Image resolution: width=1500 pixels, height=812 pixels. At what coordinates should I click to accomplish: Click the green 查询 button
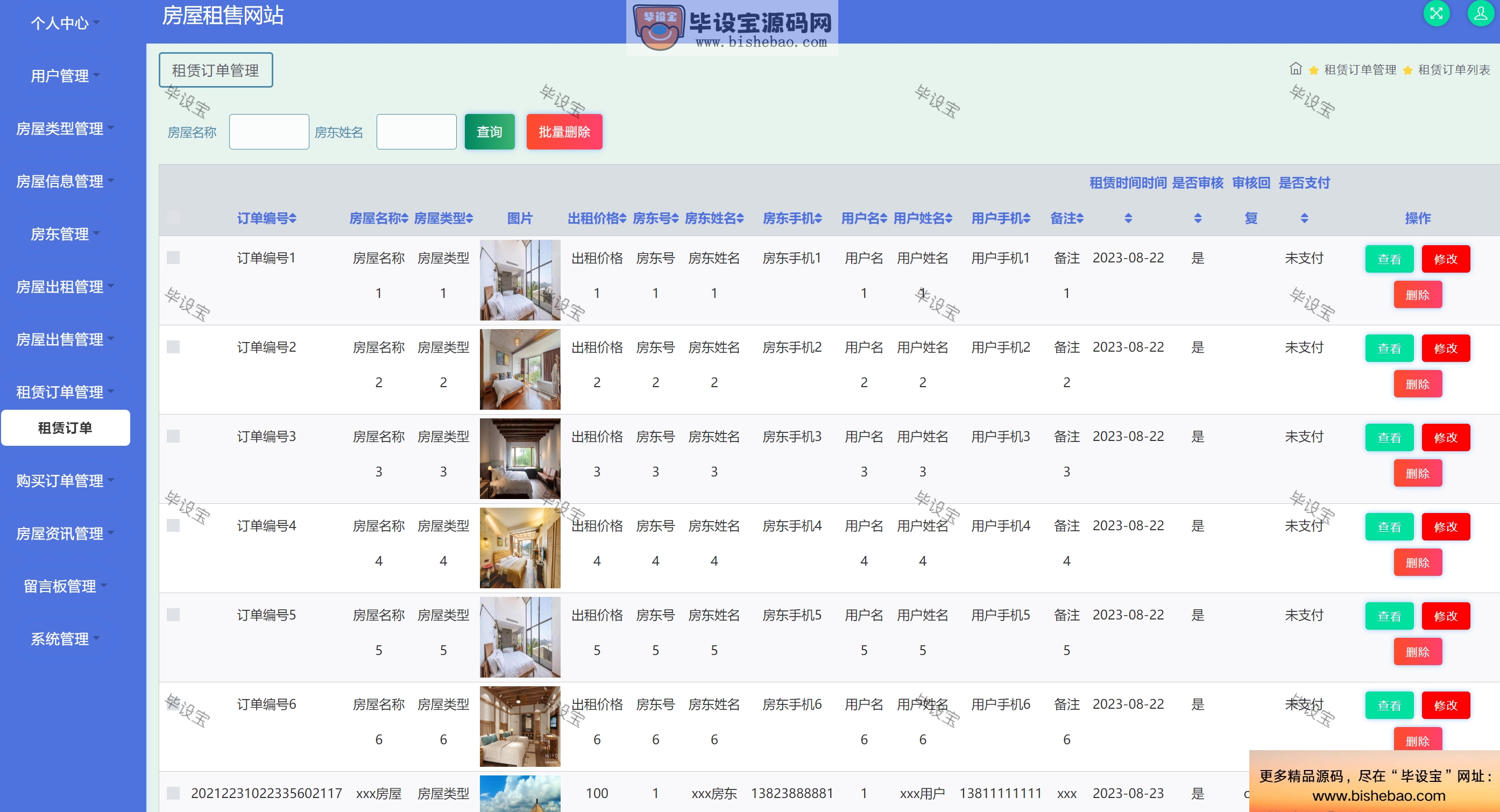(489, 132)
